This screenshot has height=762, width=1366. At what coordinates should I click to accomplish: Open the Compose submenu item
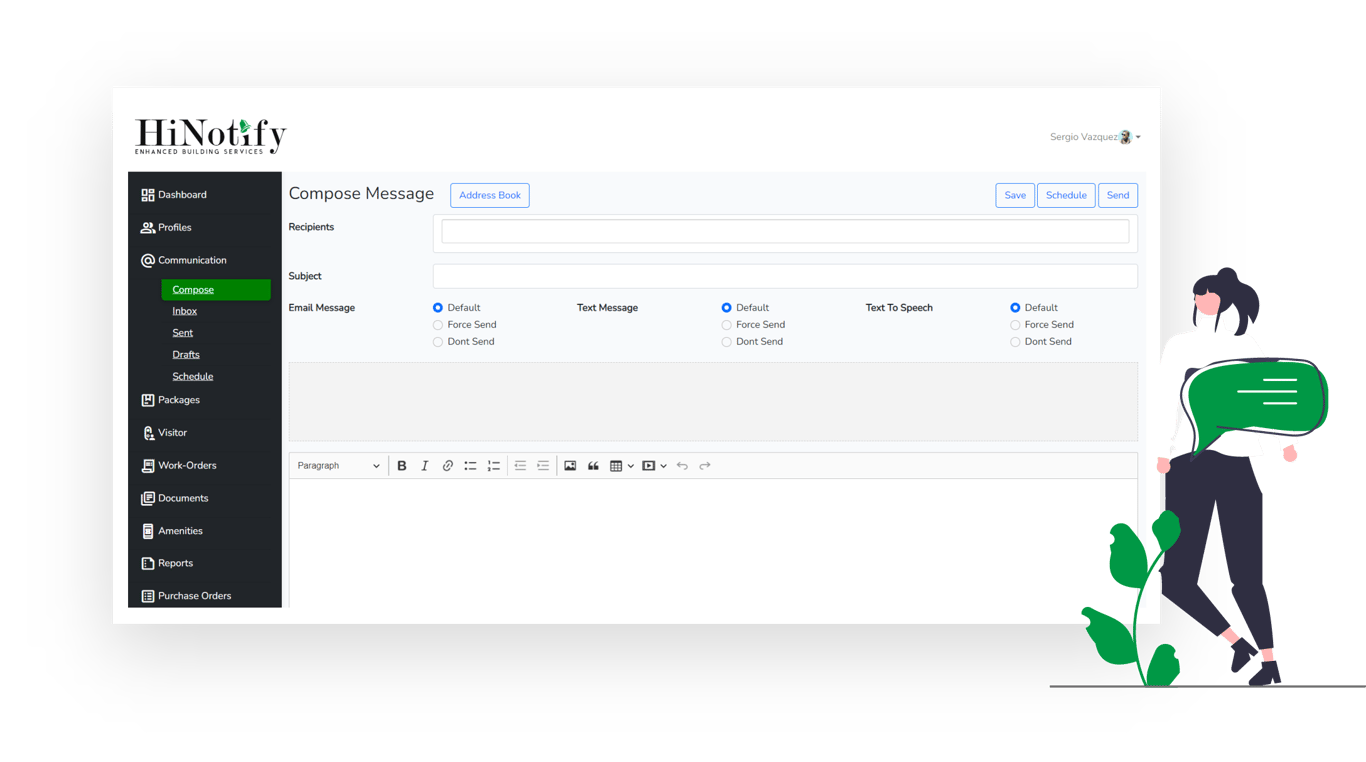pos(216,290)
